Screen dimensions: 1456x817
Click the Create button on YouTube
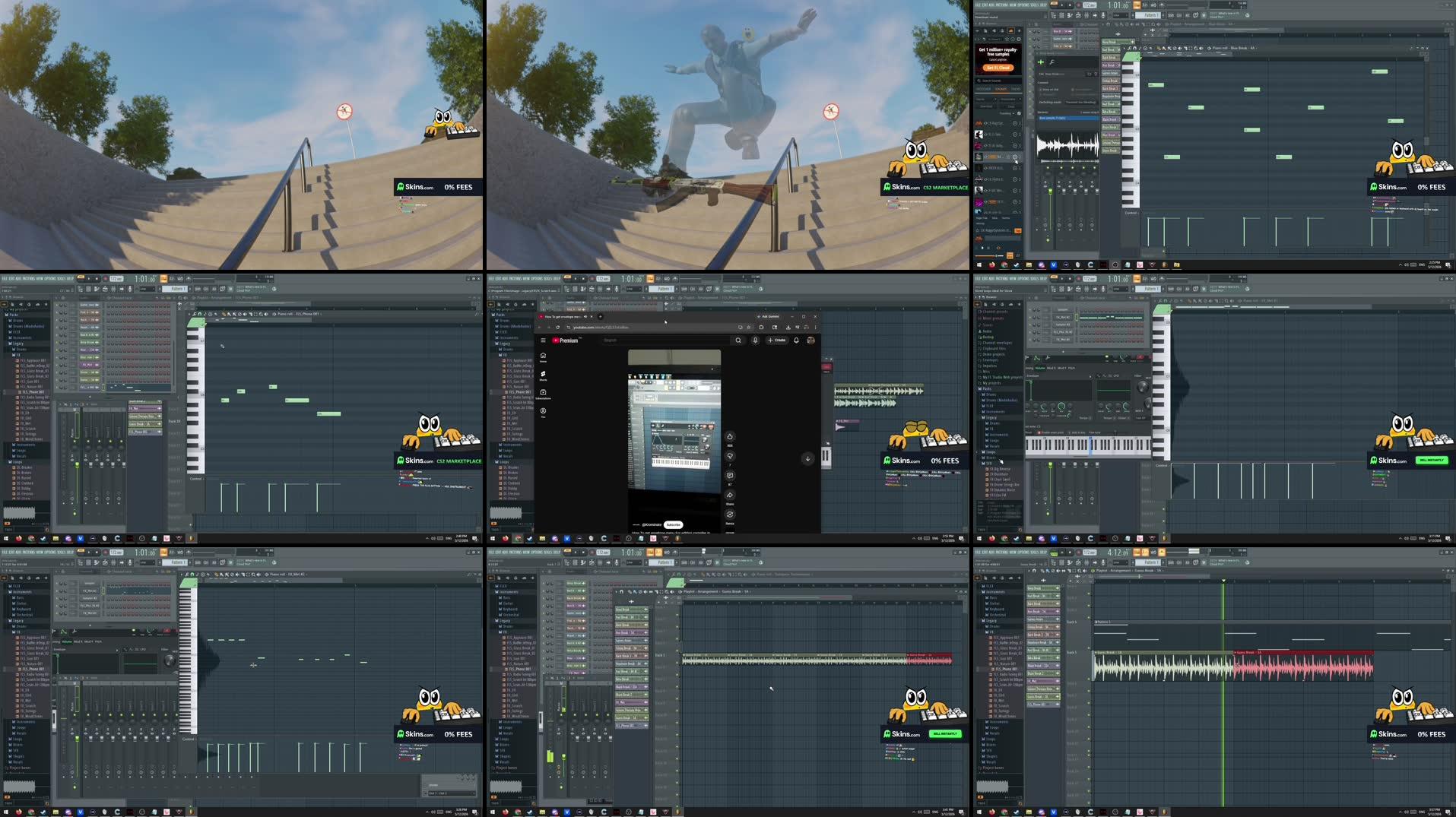tap(776, 340)
